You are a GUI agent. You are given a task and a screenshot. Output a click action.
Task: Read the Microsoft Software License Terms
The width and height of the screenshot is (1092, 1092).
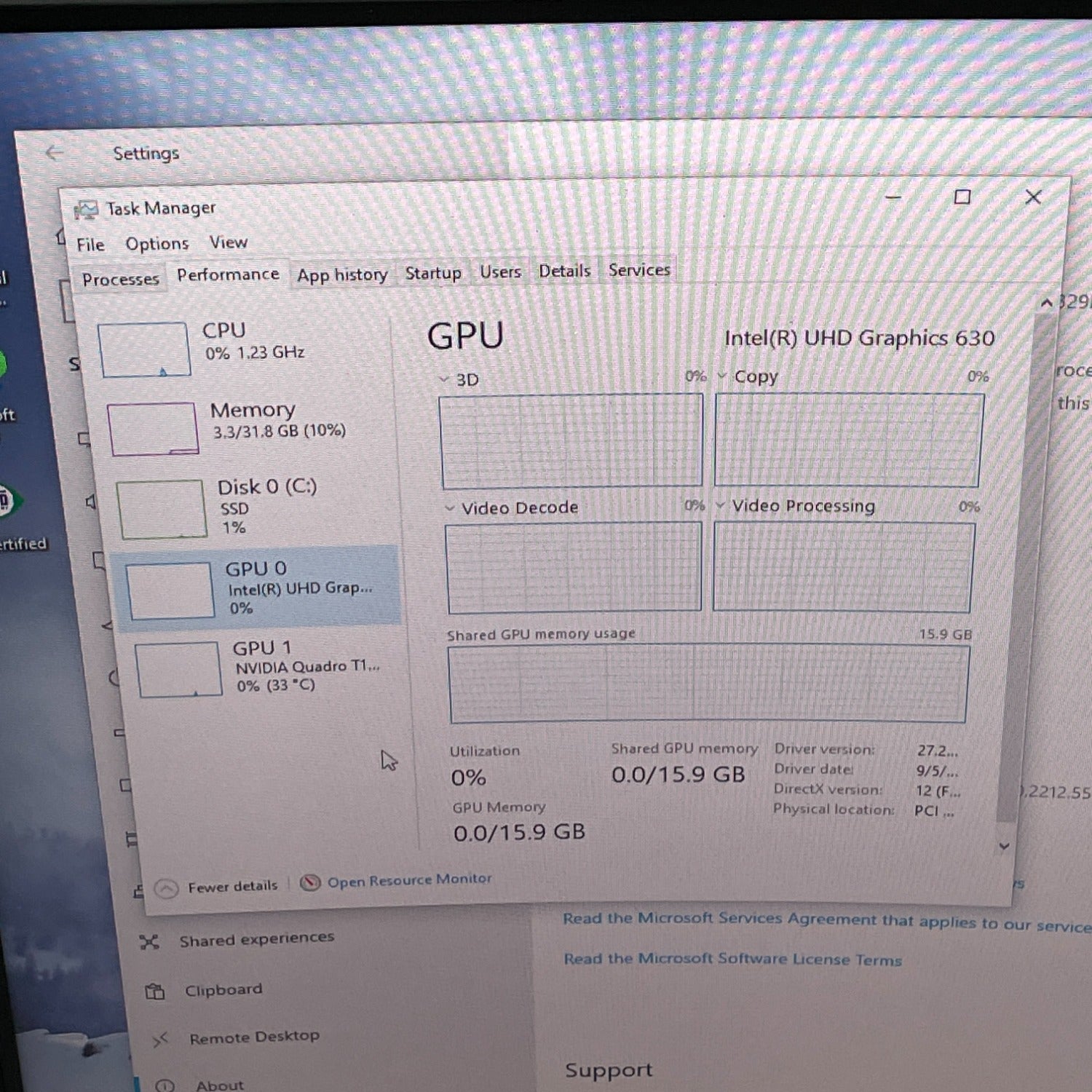[732, 959]
